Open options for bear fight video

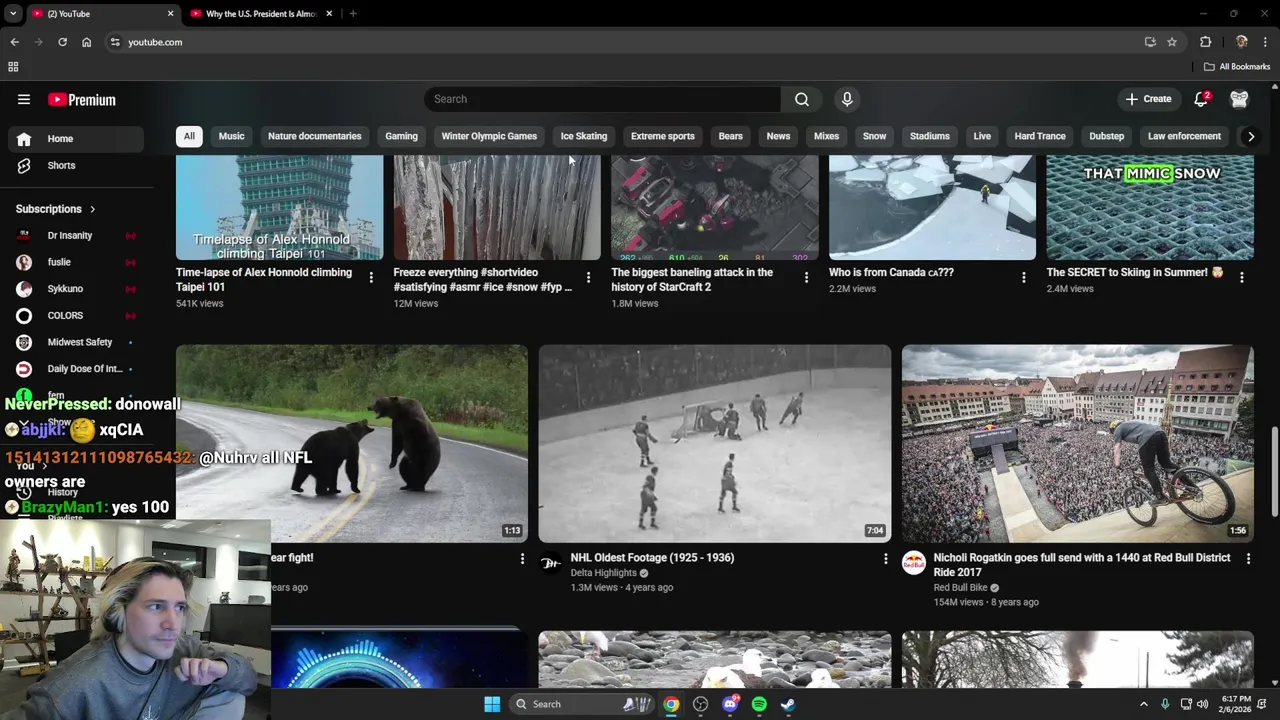[x=521, y=558]
